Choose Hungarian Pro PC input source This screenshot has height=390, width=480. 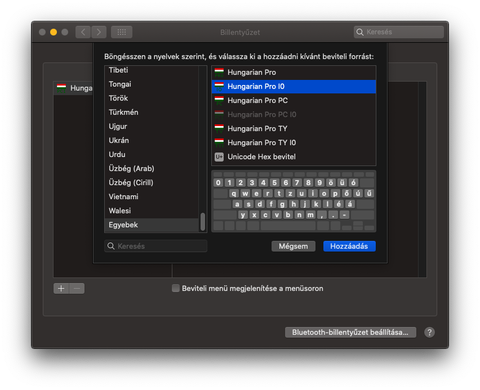(x=294, y=100)
